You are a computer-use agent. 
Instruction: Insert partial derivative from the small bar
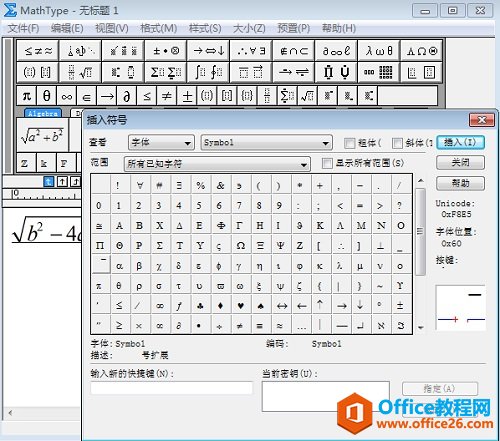(x=127, y=96)
